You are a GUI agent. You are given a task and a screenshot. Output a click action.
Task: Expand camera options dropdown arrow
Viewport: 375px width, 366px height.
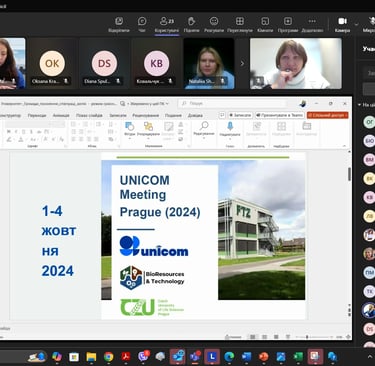[x=356, y=24]
